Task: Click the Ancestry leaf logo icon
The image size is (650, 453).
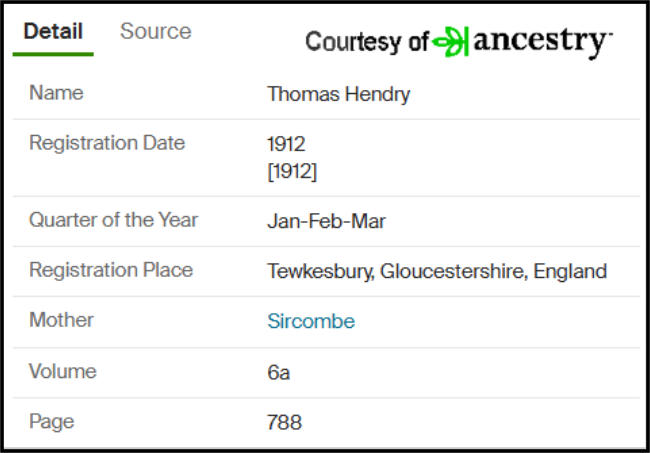Action: (451, 41)
